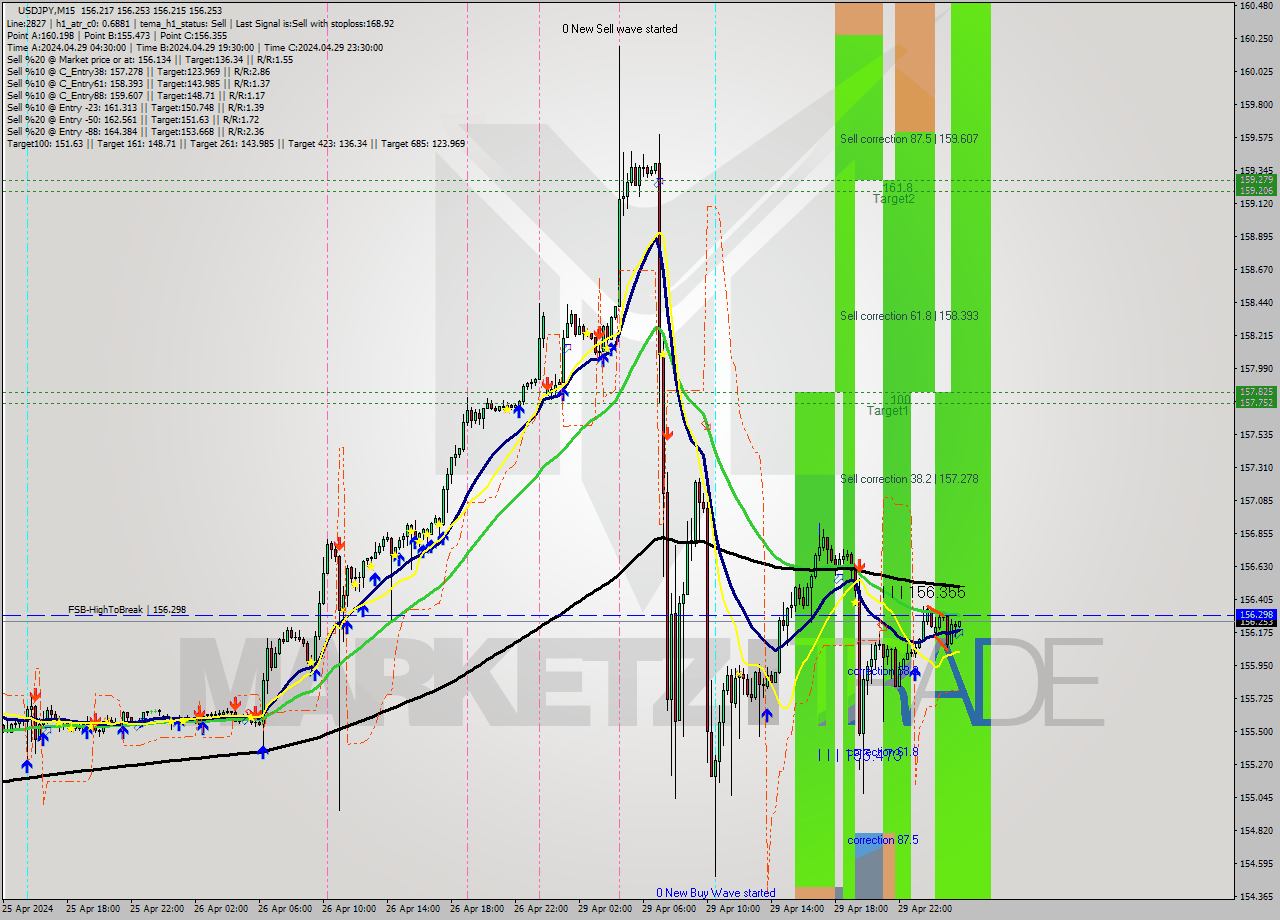Click the '29 Apr 22:00' time axis label
The image size is (1280, 920).
click(925, 909)
